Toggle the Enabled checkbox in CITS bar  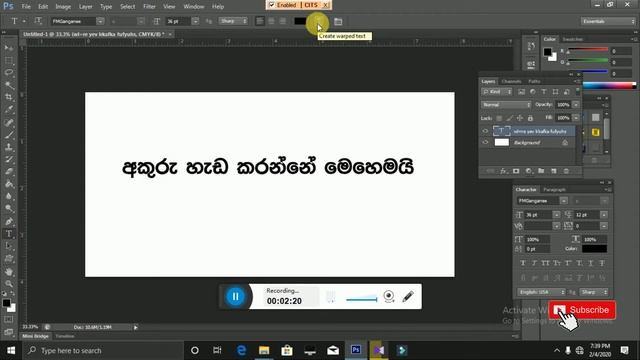click(271, 5)
